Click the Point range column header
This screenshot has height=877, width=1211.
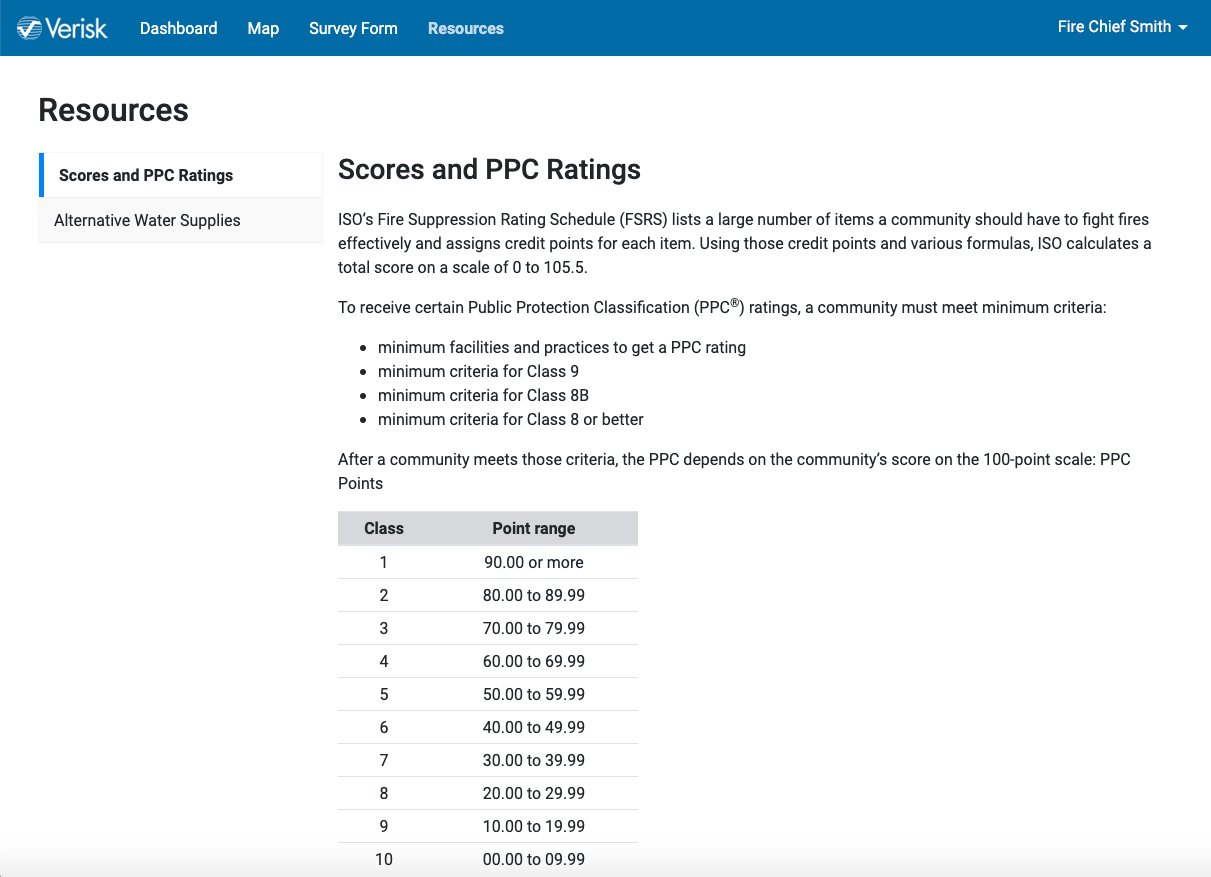tap(533, 528)
